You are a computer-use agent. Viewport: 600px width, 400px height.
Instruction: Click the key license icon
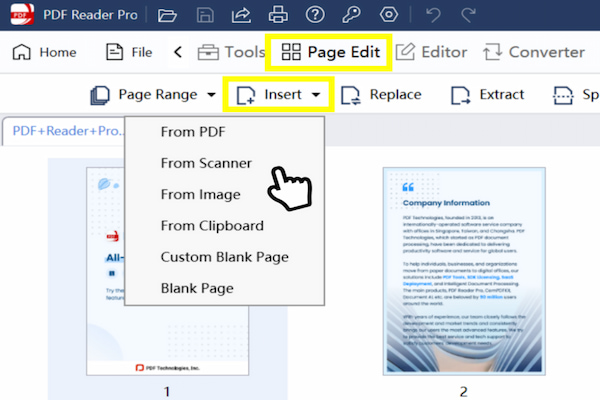351,15
